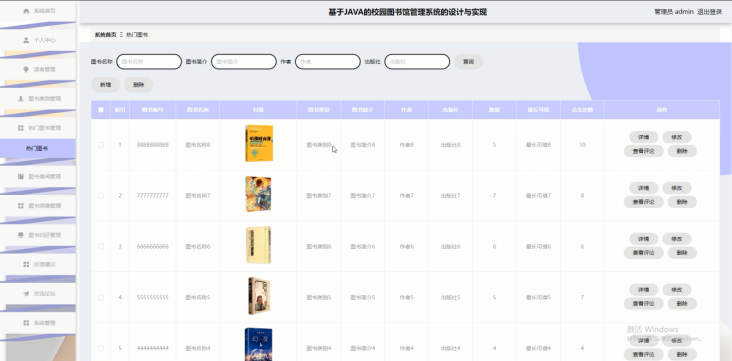Click the 点击次数 column header
The width and height of the screenshot is (732, 361).
coord(583,110)
